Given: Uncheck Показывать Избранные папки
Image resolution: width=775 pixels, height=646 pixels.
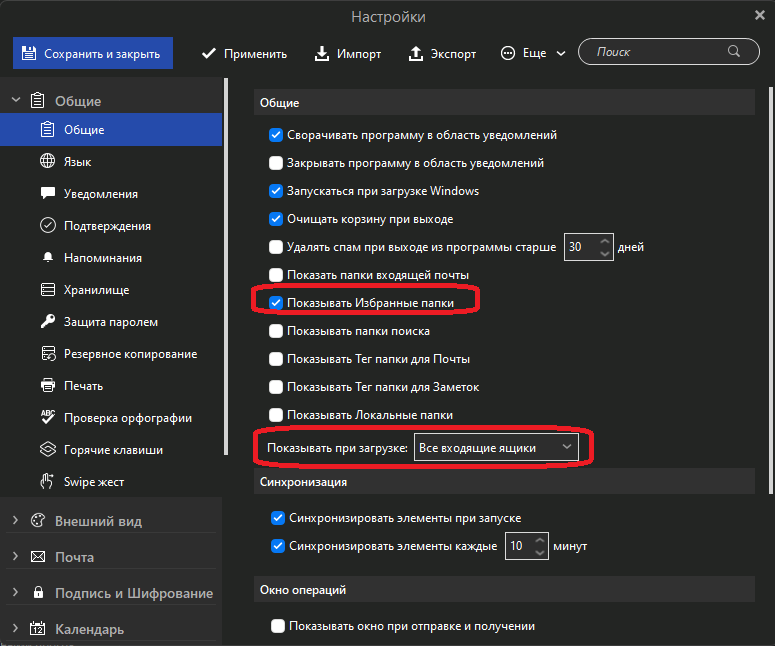Looking at the screenshot, I should click(x=276, y=303).
